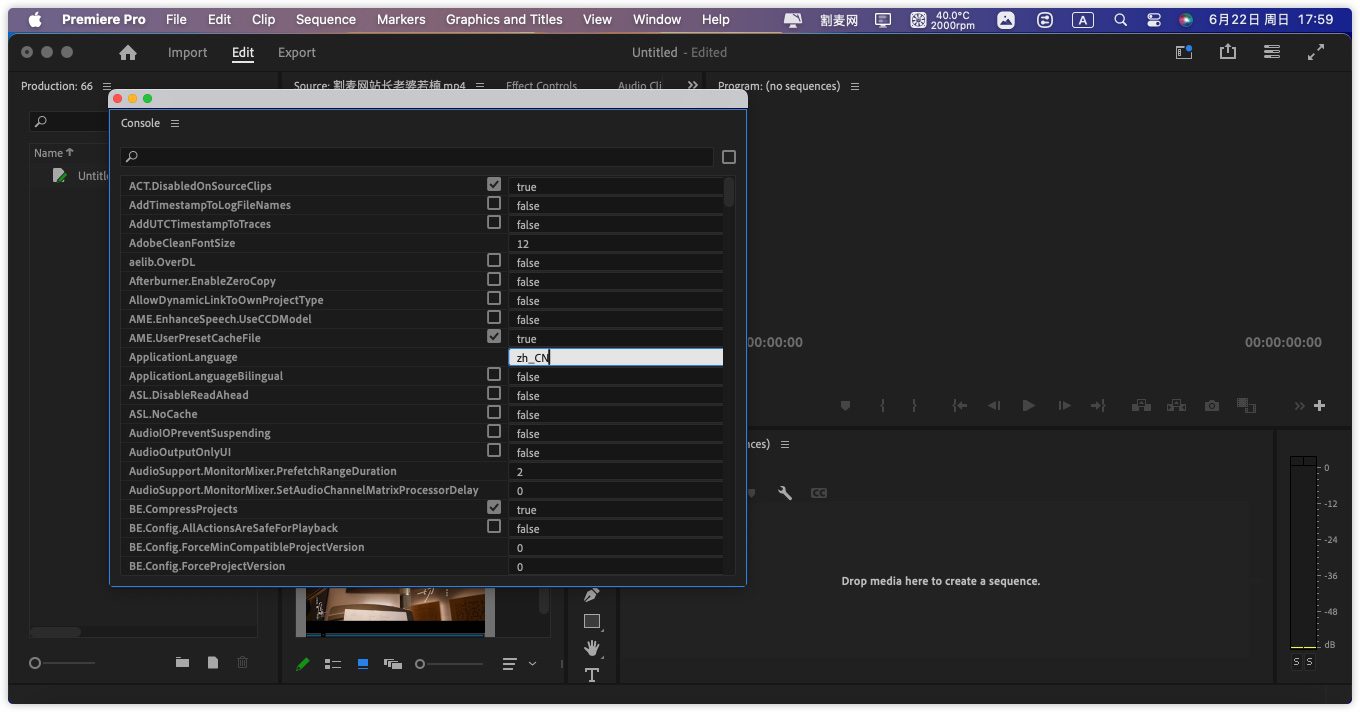Uncheck ACT.DisabledOnSourceClips checkbox
The height and width of the screenshot is (712, 1360).
coord(494,185)
